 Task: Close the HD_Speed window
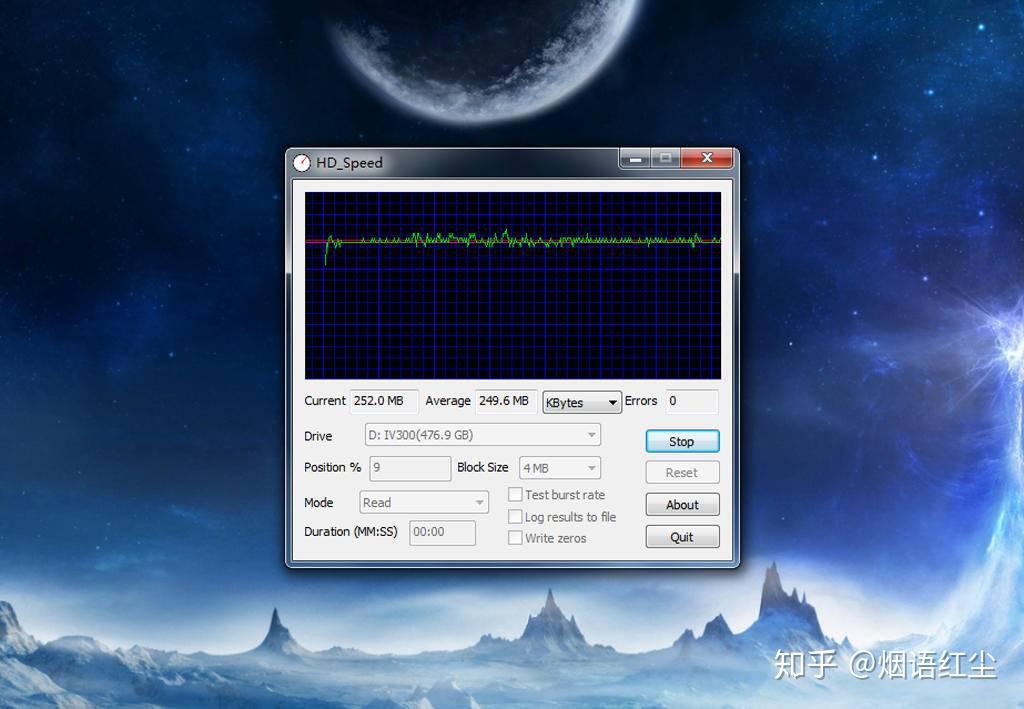(x=707, y=158)
